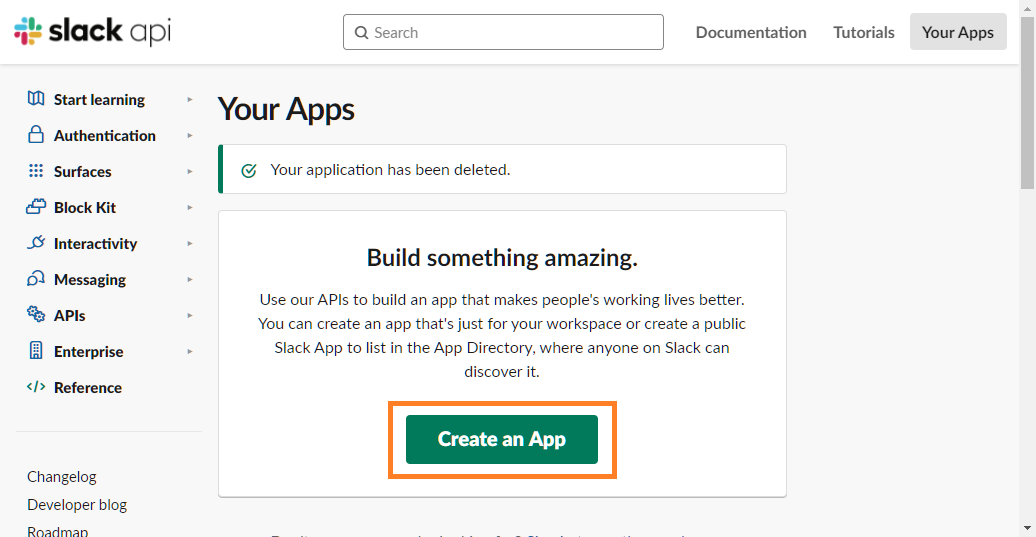
Task: Click the Start learning book icon
Action: [x=36, y=99]
